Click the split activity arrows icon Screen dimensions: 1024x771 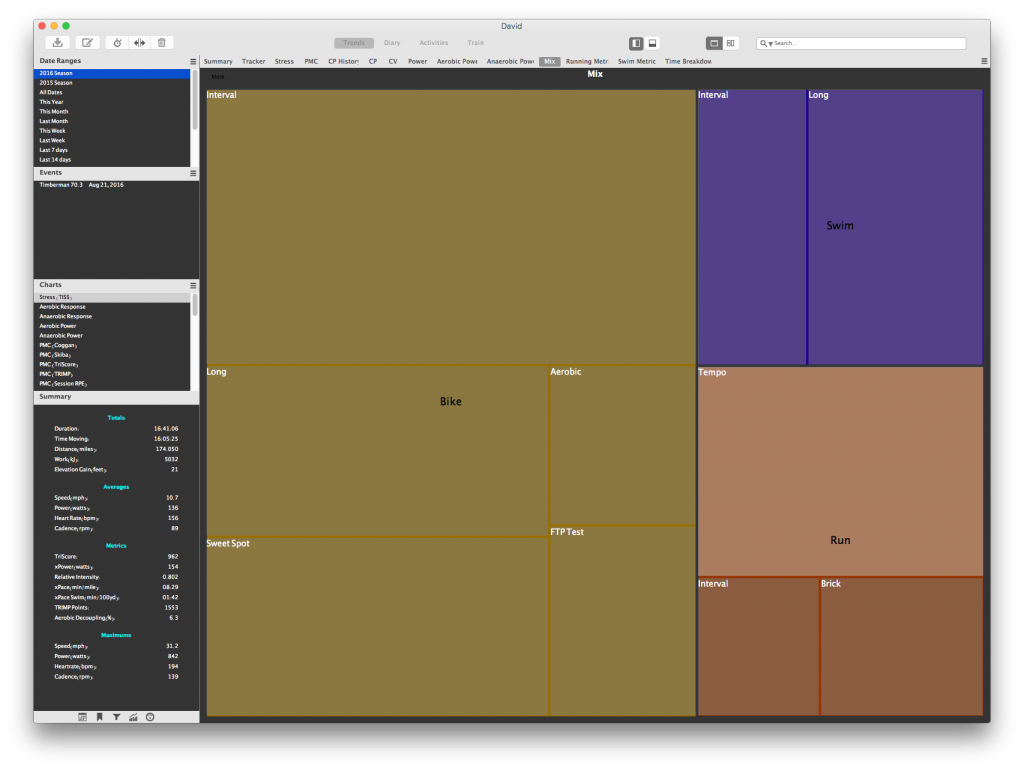140,43
